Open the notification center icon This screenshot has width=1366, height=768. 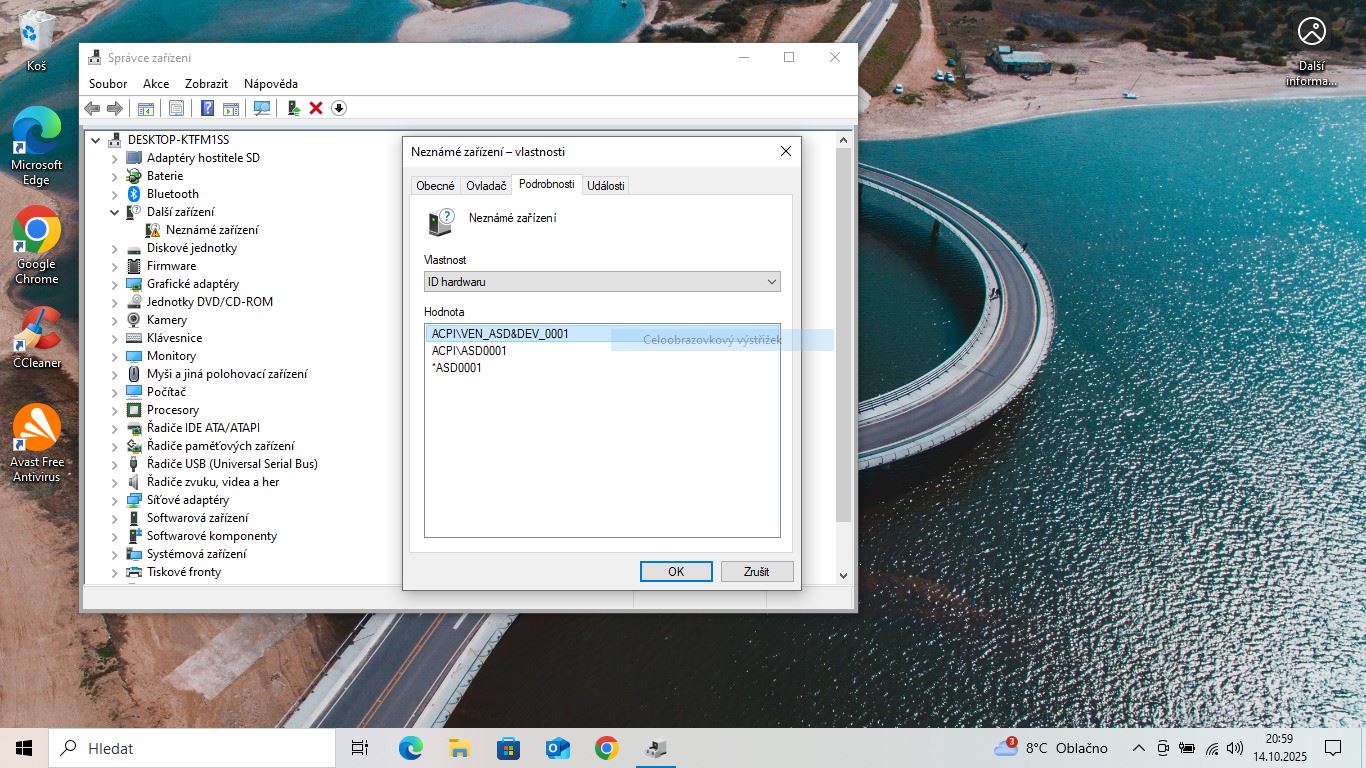pos(1332,748)
